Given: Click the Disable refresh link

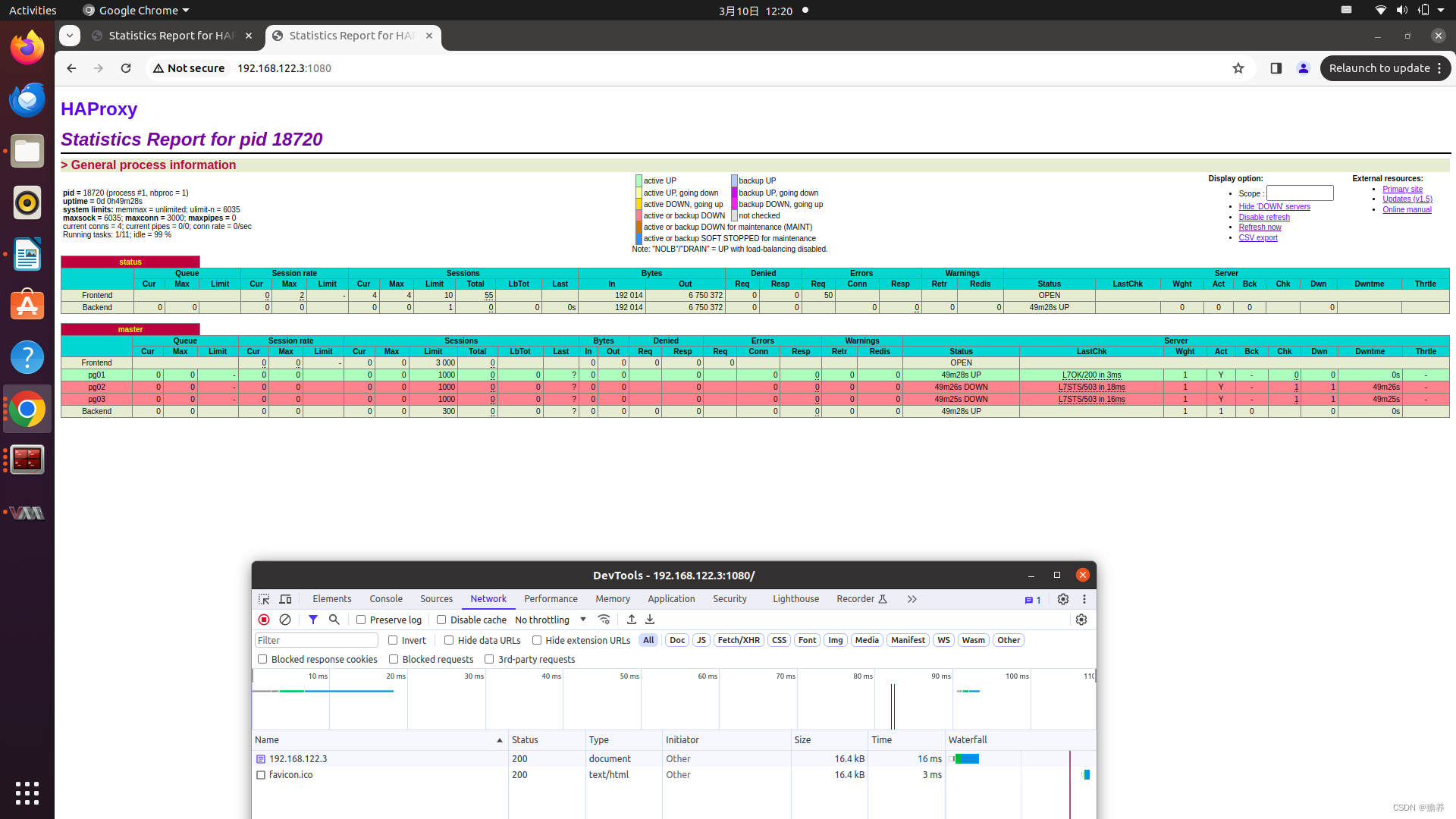Looking at the screenshot, I should coord(1264,217).
